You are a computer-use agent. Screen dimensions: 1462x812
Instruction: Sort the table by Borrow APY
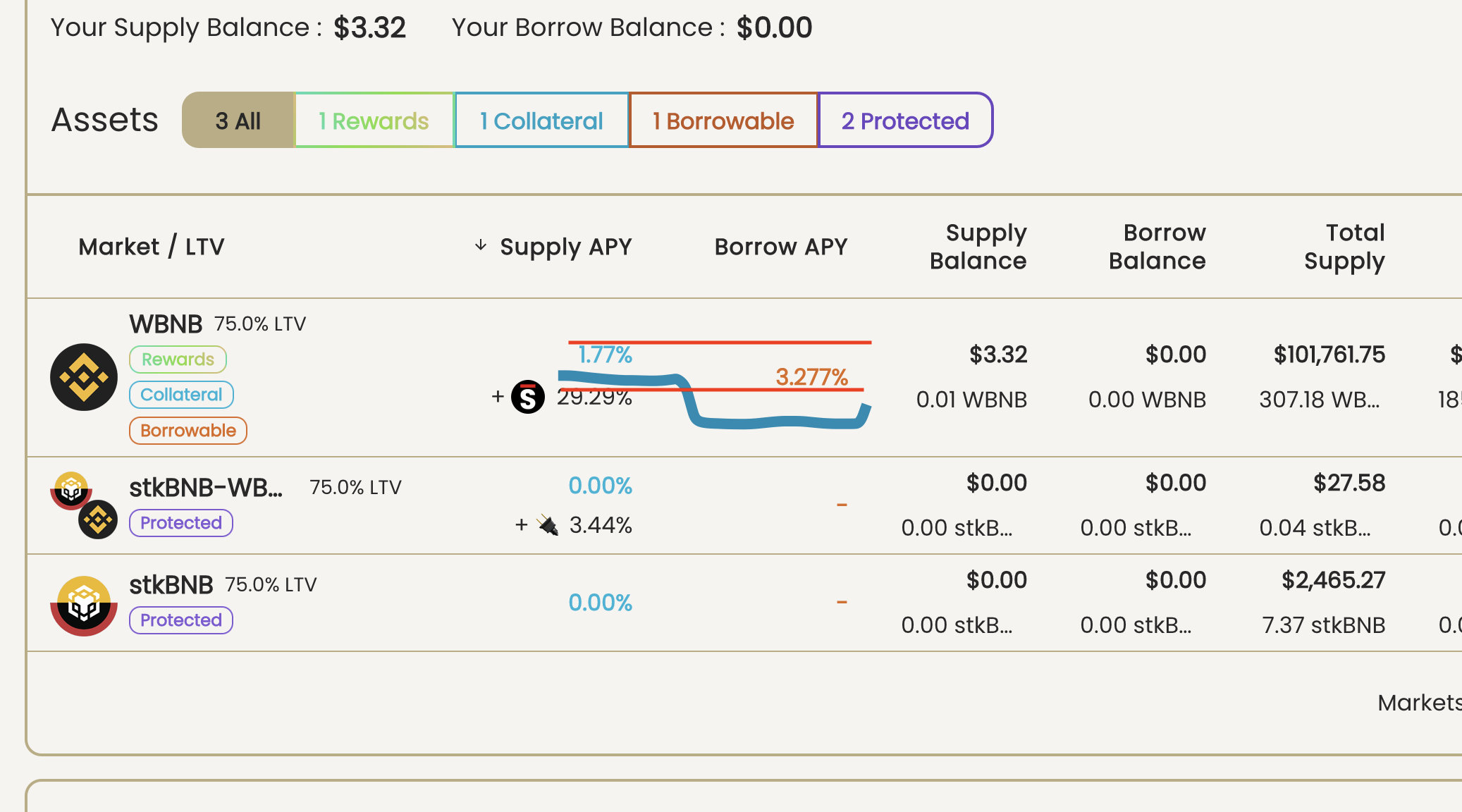780,246
